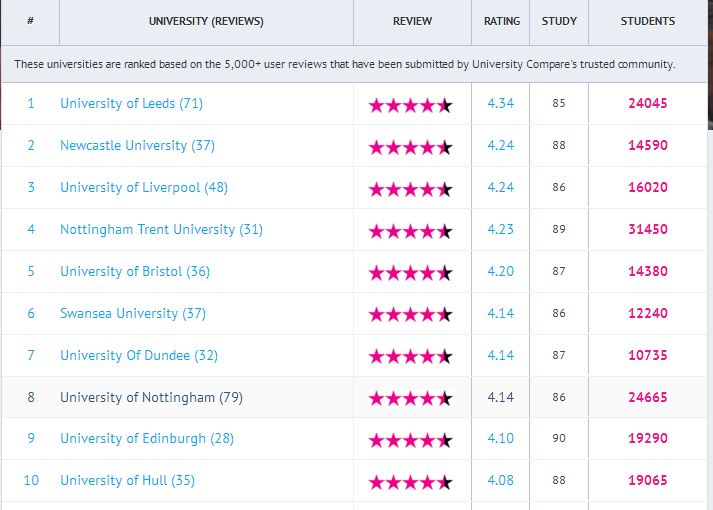Select the star rating for University of Nottingham
Image resolution: width=713 pixels, height=510 pixels.
tap(411, 399)
